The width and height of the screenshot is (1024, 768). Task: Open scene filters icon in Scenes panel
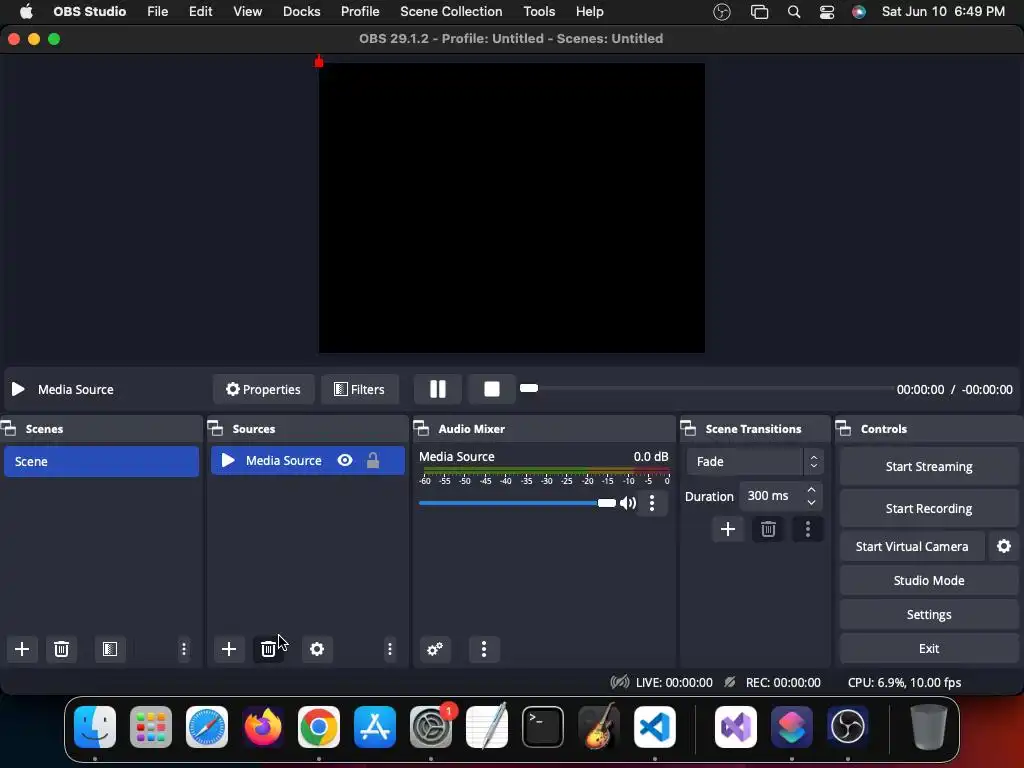tap(110, 648)
